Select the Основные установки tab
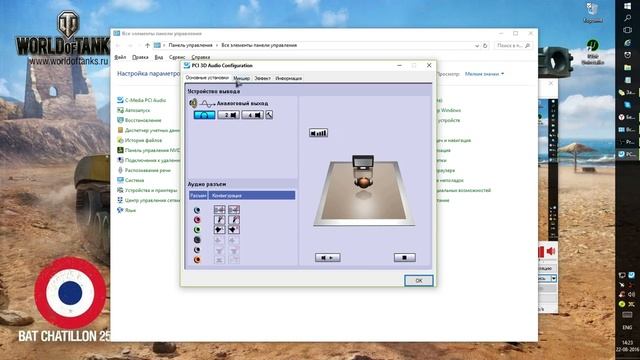The height and width of the screenshot is (360, 640). tap(207, 78)
